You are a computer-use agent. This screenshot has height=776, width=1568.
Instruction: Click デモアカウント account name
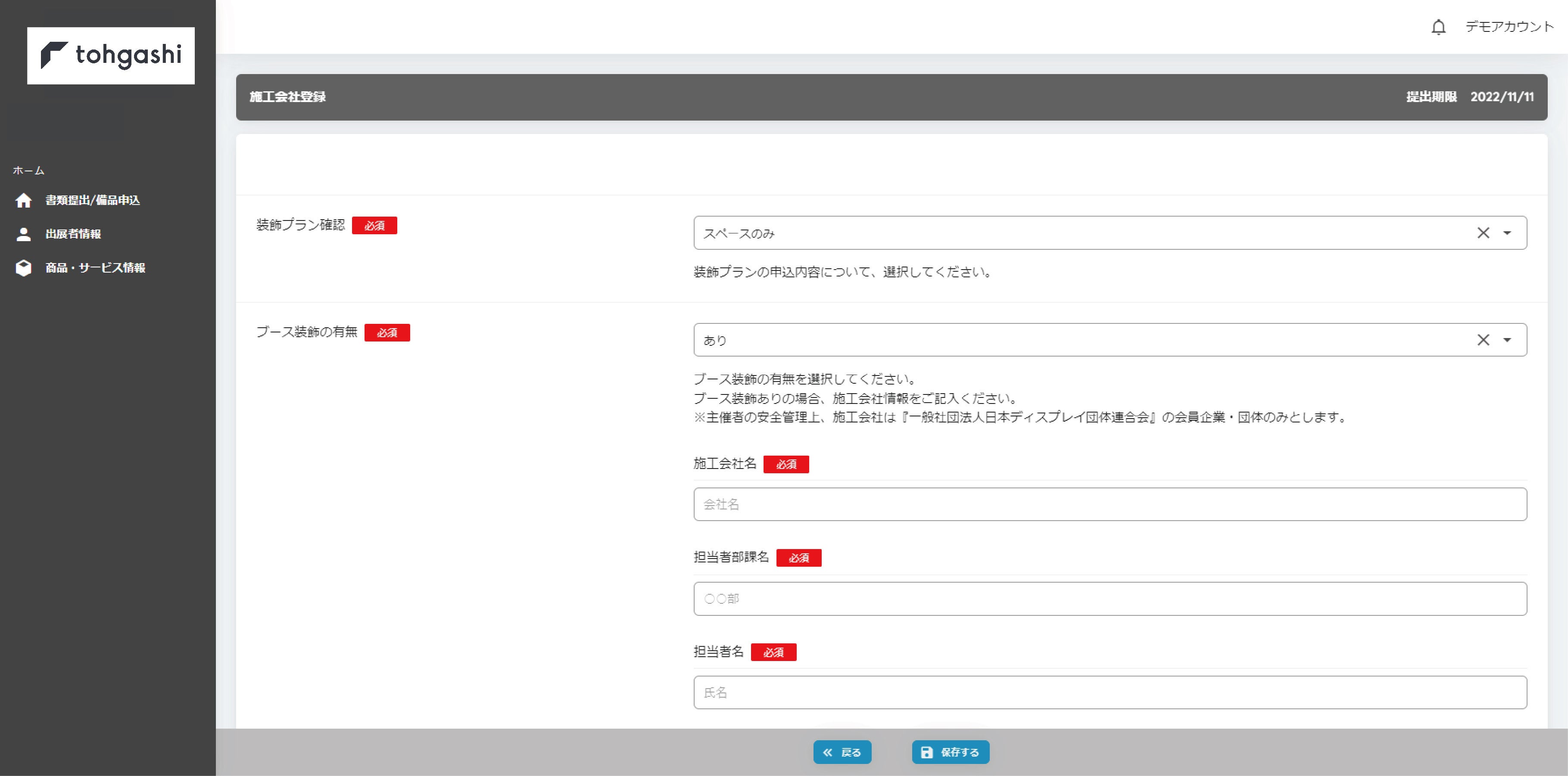pyautogui.click(x=1509, y=27)
